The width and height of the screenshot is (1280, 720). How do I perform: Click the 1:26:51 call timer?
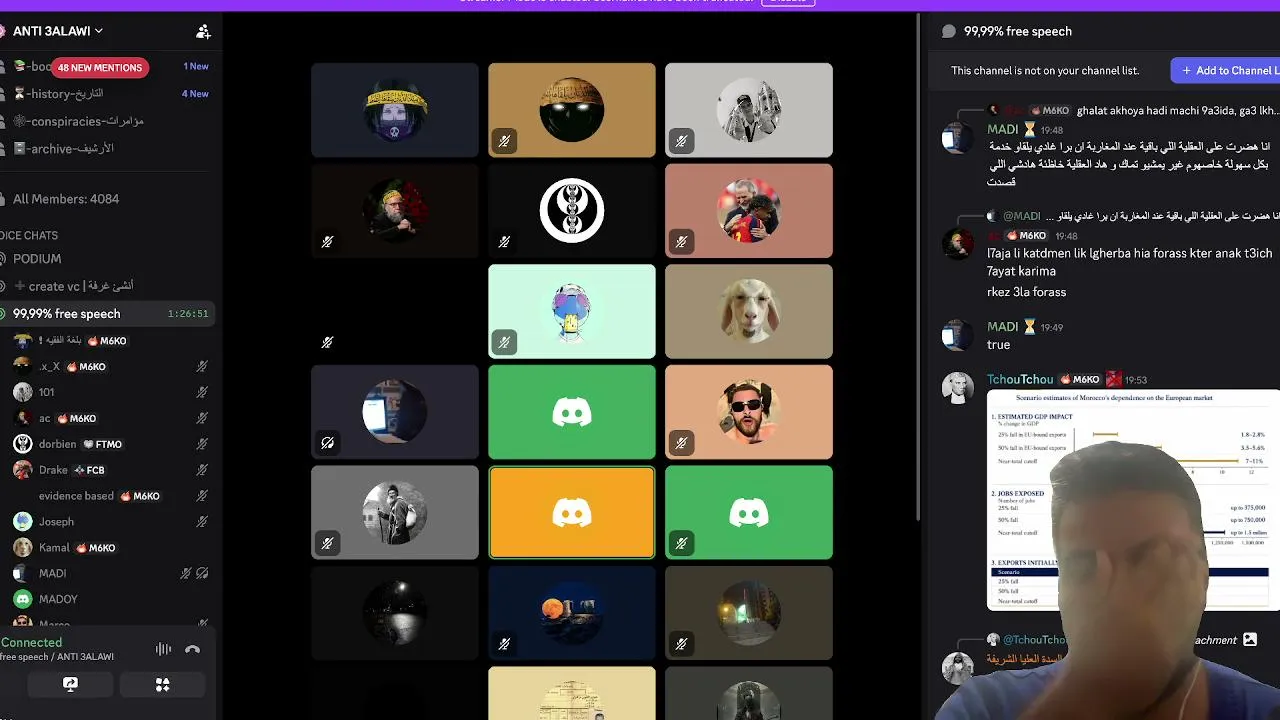(x=188, y=314)
